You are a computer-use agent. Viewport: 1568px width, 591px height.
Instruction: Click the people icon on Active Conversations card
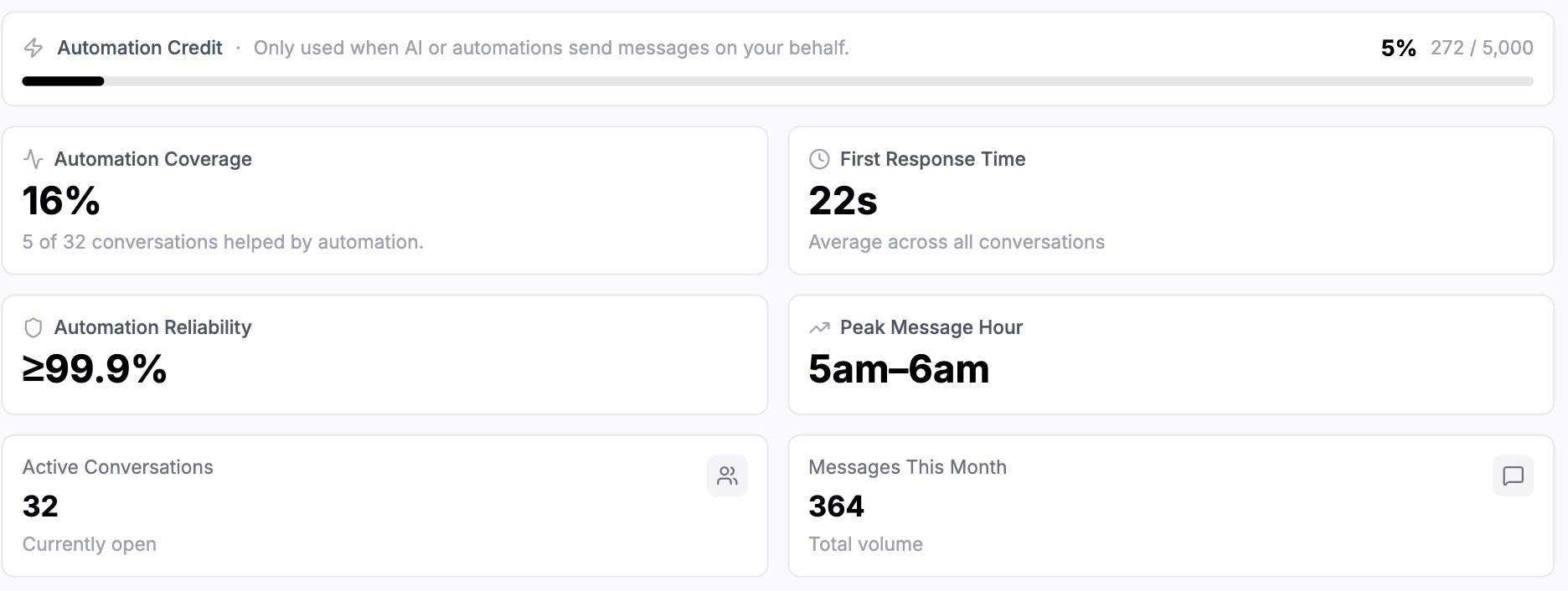727,475
